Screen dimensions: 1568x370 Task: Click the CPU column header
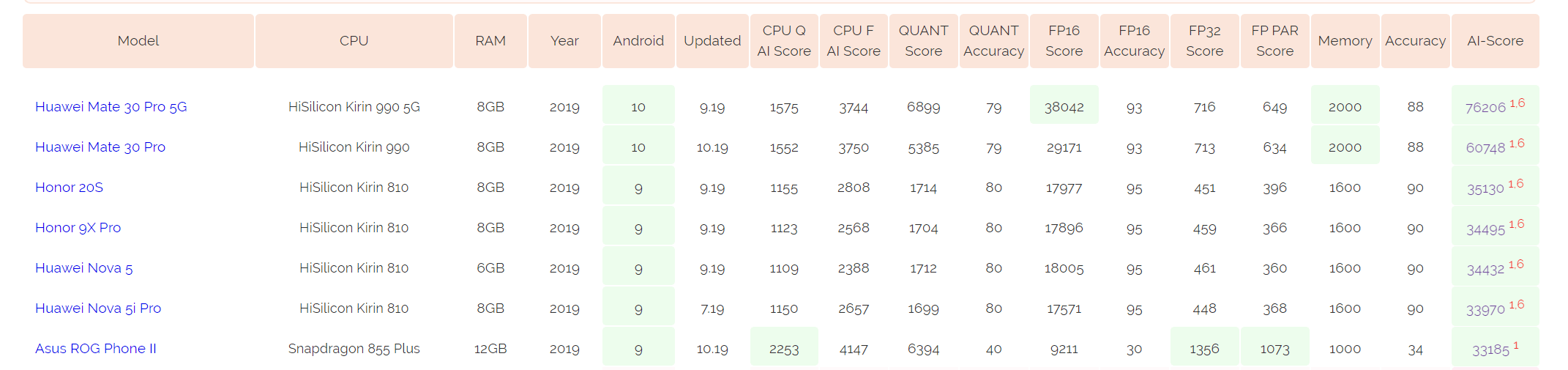tap(354, 41)
